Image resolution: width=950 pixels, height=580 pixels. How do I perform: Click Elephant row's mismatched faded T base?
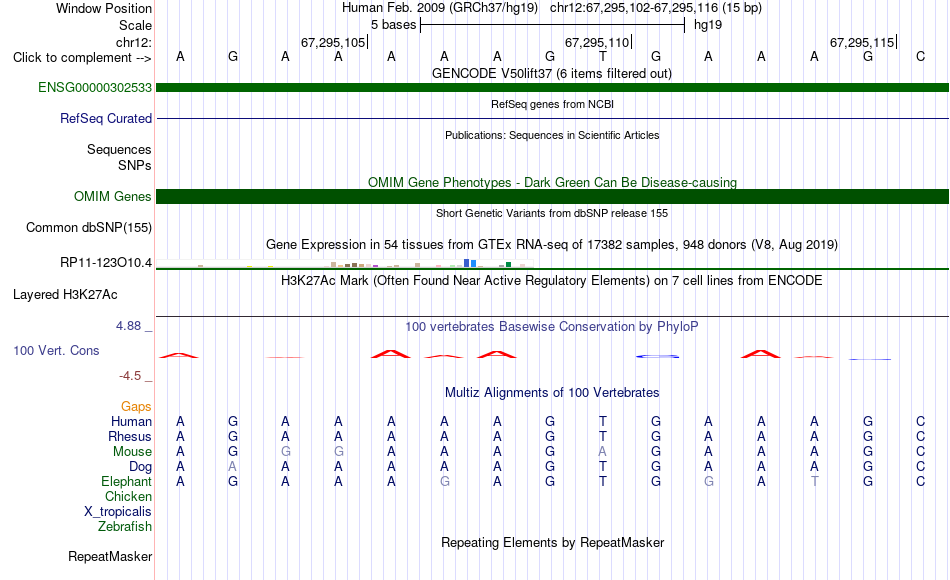814,481
